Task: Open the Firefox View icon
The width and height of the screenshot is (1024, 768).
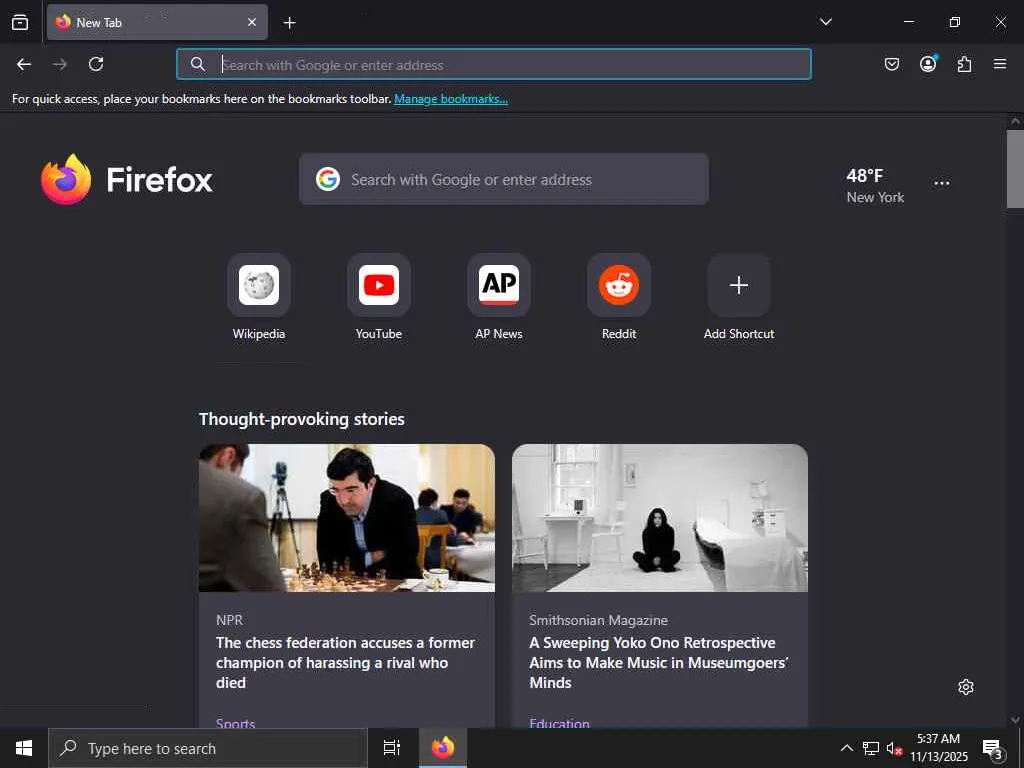Action: point(20,22)
